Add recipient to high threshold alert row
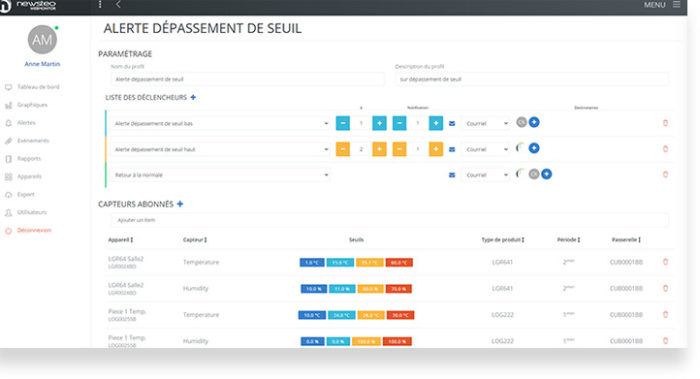The height and width of the screenshot is (379, 700). tap(534, 148)
